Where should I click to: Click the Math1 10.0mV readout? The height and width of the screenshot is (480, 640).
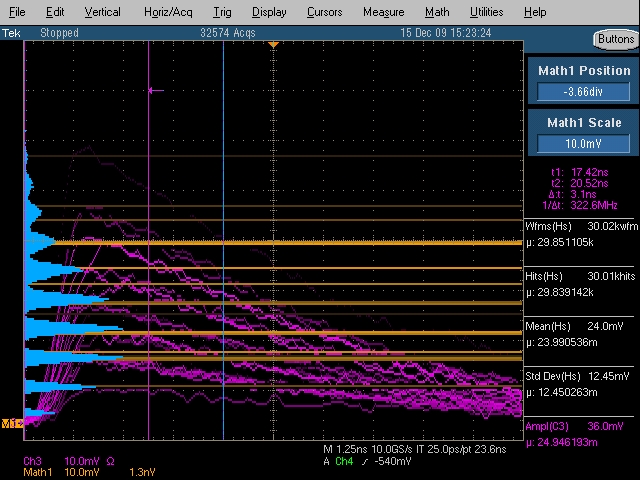click(x=62, y=472)
